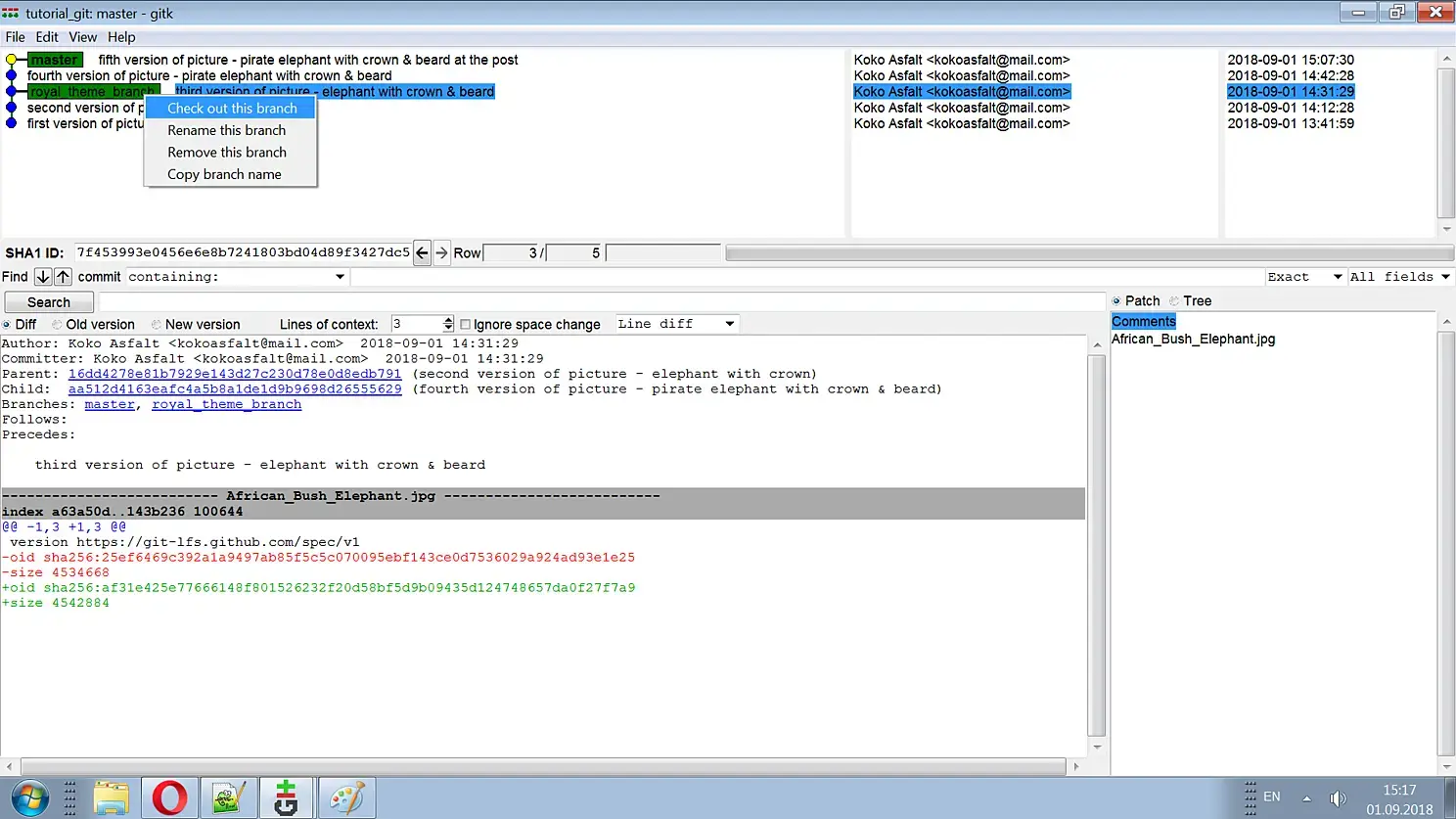
Task: Click the Search button
Action: [49, 302]
